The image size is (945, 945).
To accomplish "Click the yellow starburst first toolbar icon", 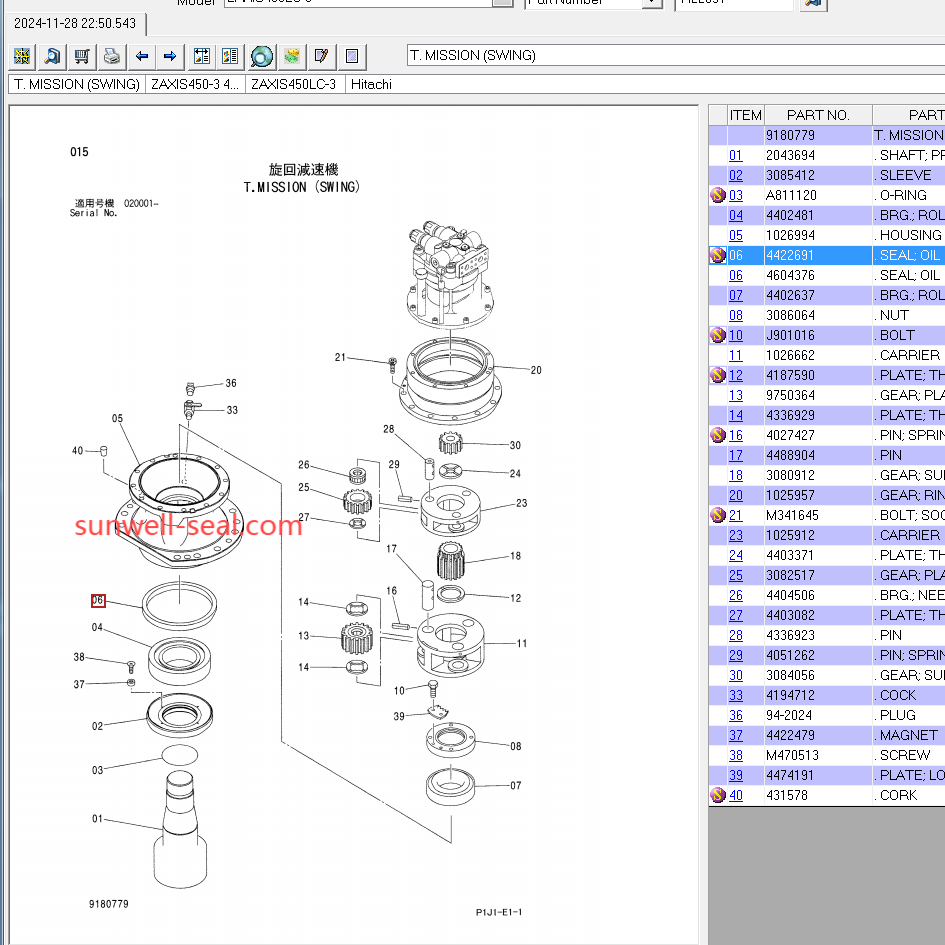I will pyautogui.click(x=22, y=56).
